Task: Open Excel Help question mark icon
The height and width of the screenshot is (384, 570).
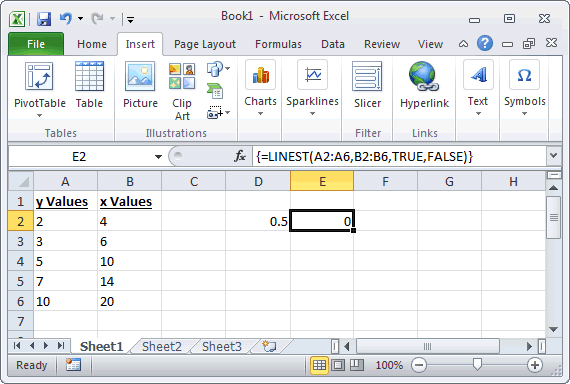Action: click(485, 44)
